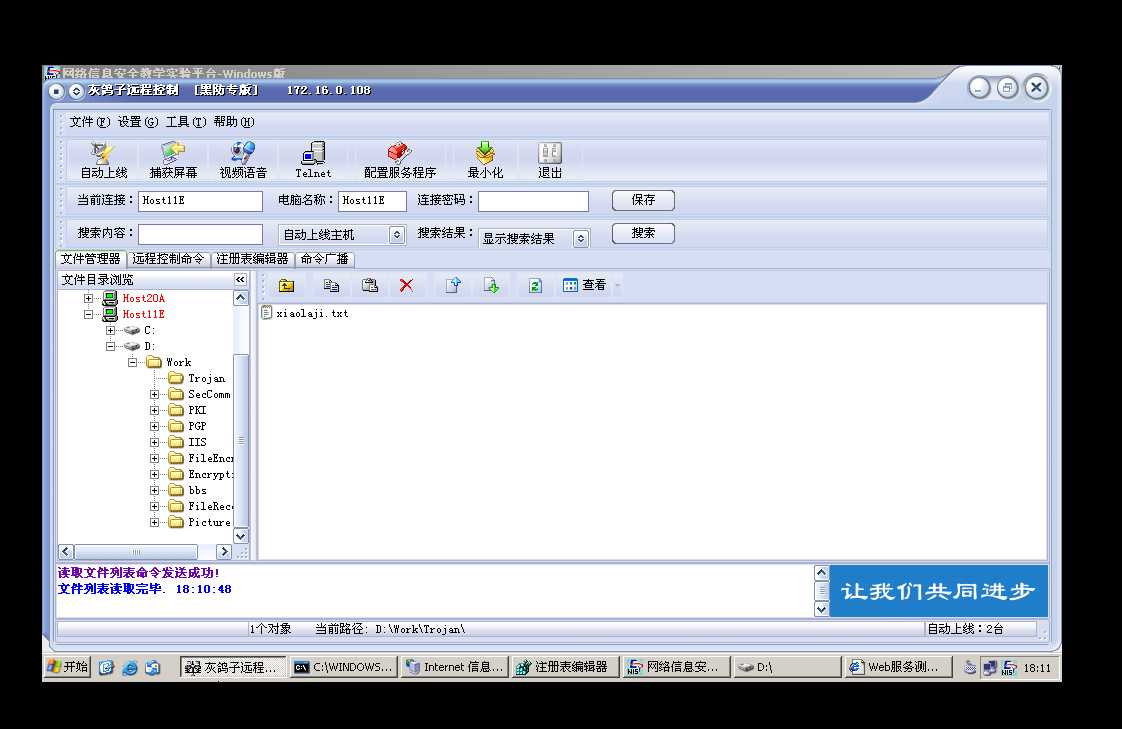Screen dimensions: 1122x729
Task: Click tree horizontal scrollbar right arrow
Action: pos(224,552)
